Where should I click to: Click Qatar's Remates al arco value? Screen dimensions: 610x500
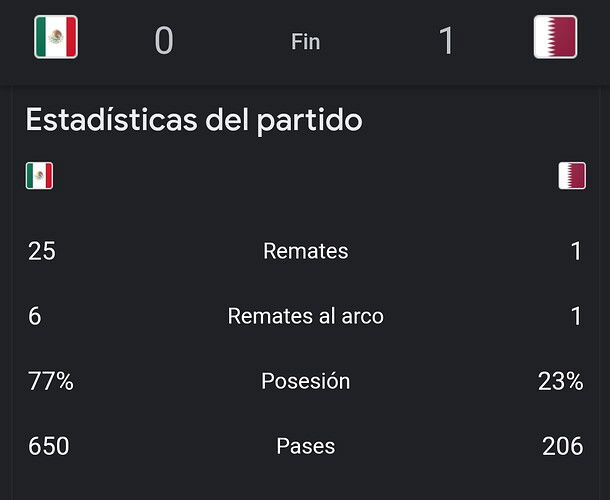click(x=577, y=316)
